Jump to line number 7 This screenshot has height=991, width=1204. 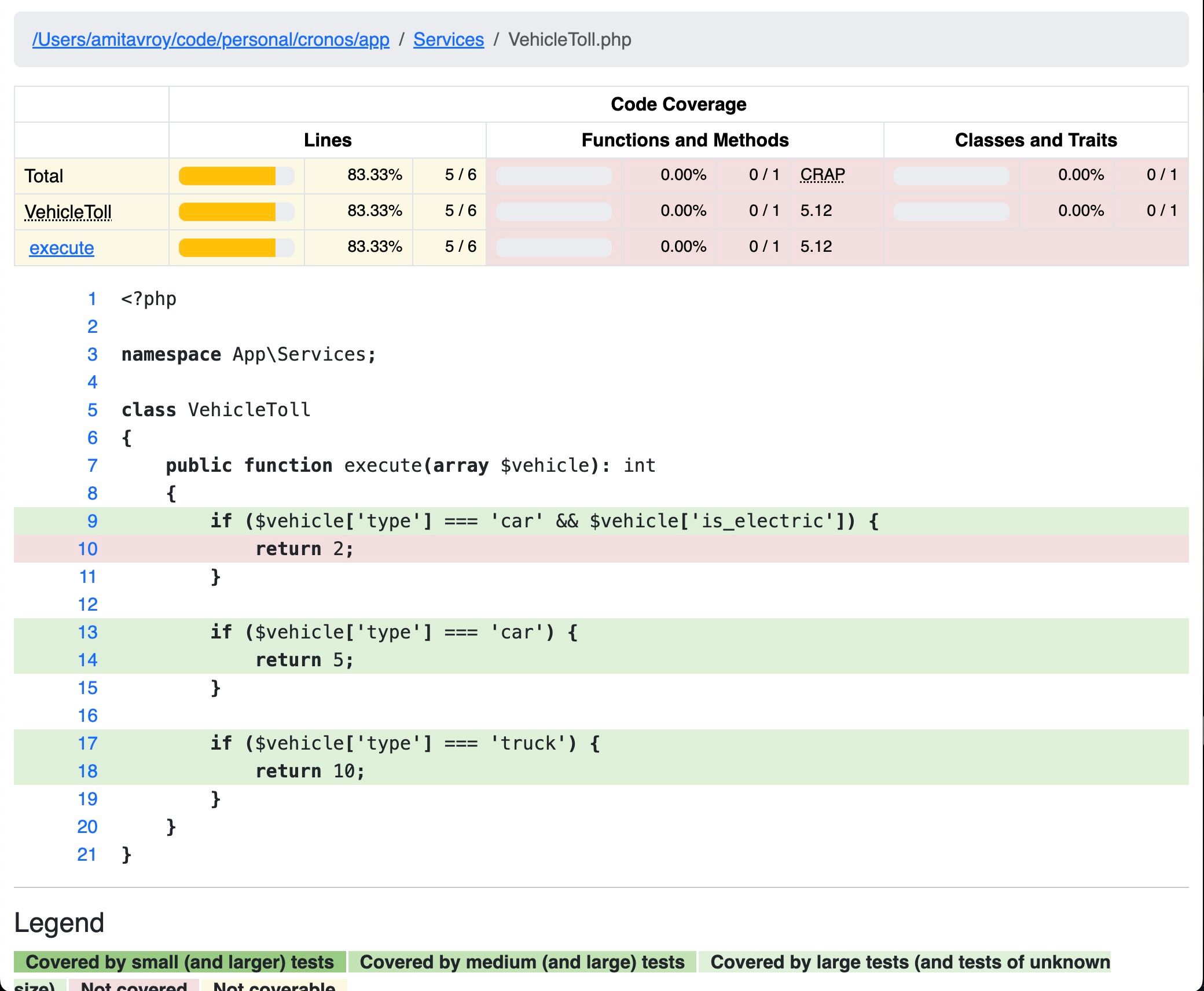point(92,465)
